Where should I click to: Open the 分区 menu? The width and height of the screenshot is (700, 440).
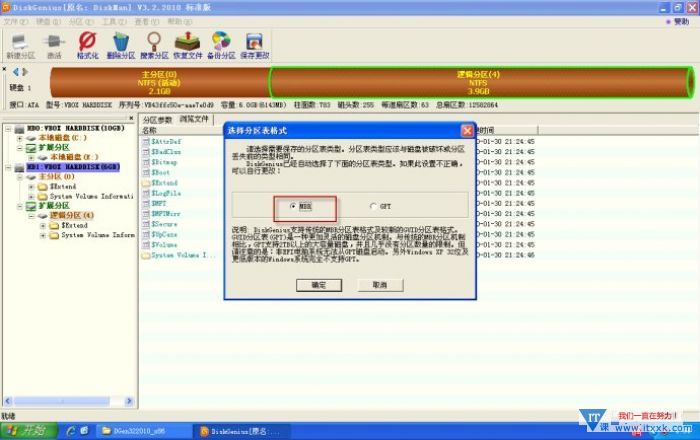(81, 21)
